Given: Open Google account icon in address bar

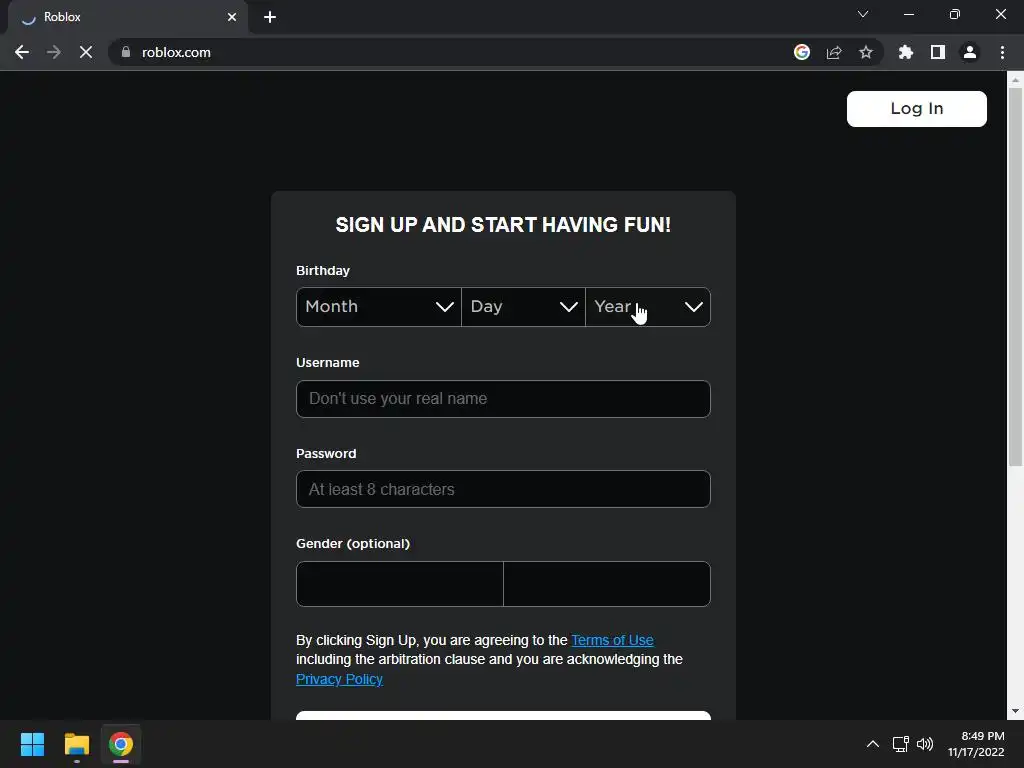Looking at the screenshot, I should [x=802, y=52].
